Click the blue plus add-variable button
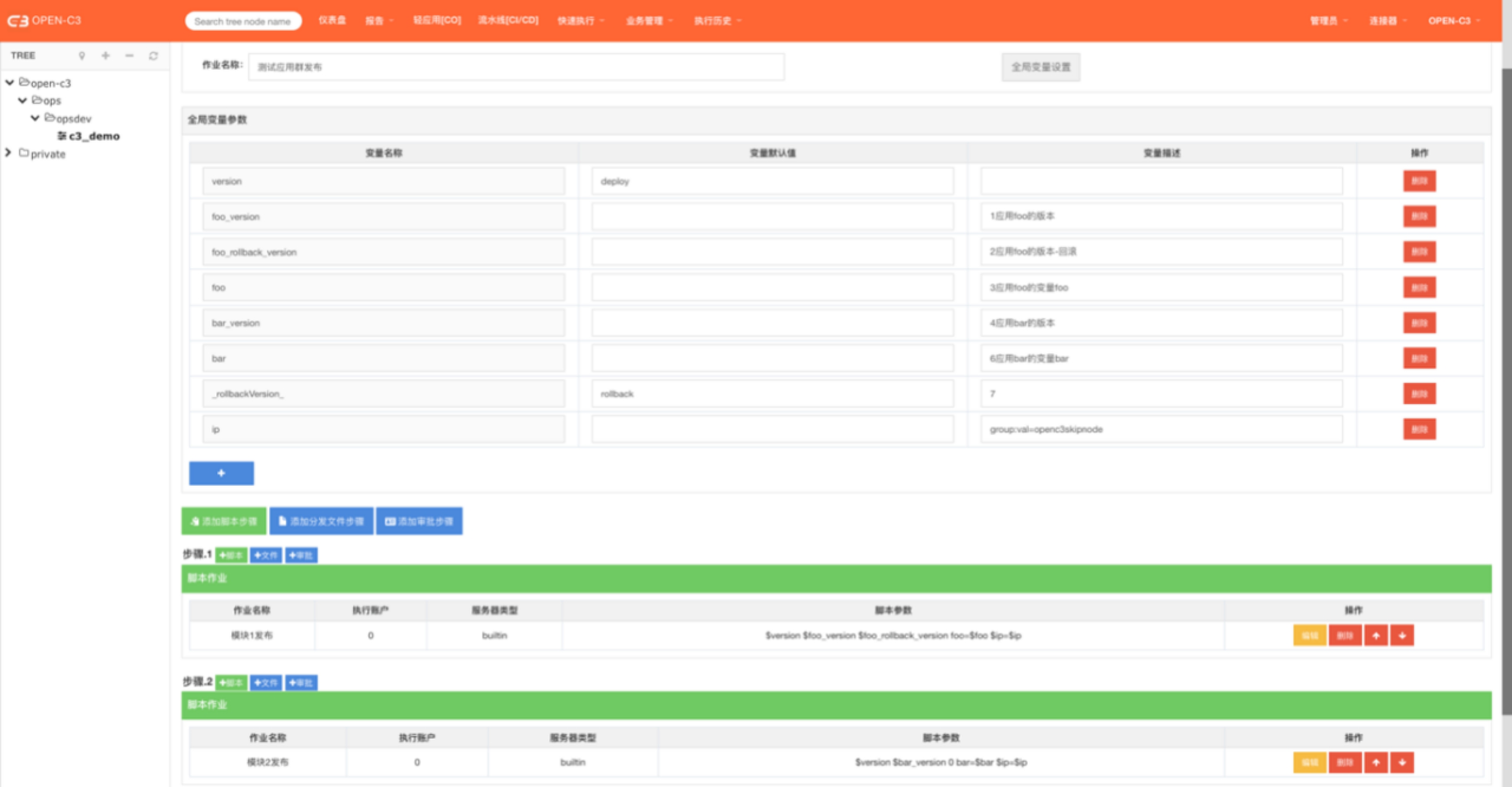 tap(221, 473)
